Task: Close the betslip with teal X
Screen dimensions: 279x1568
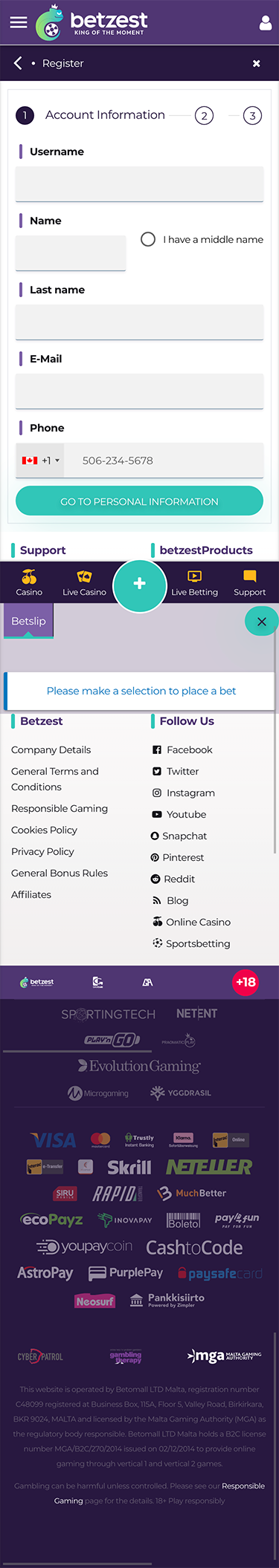Action: click(x=261, y=622)
